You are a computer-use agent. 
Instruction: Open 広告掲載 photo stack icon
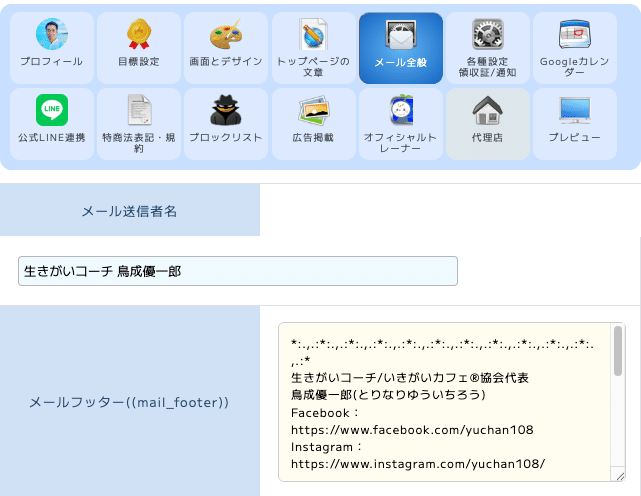tap(313, 110)
